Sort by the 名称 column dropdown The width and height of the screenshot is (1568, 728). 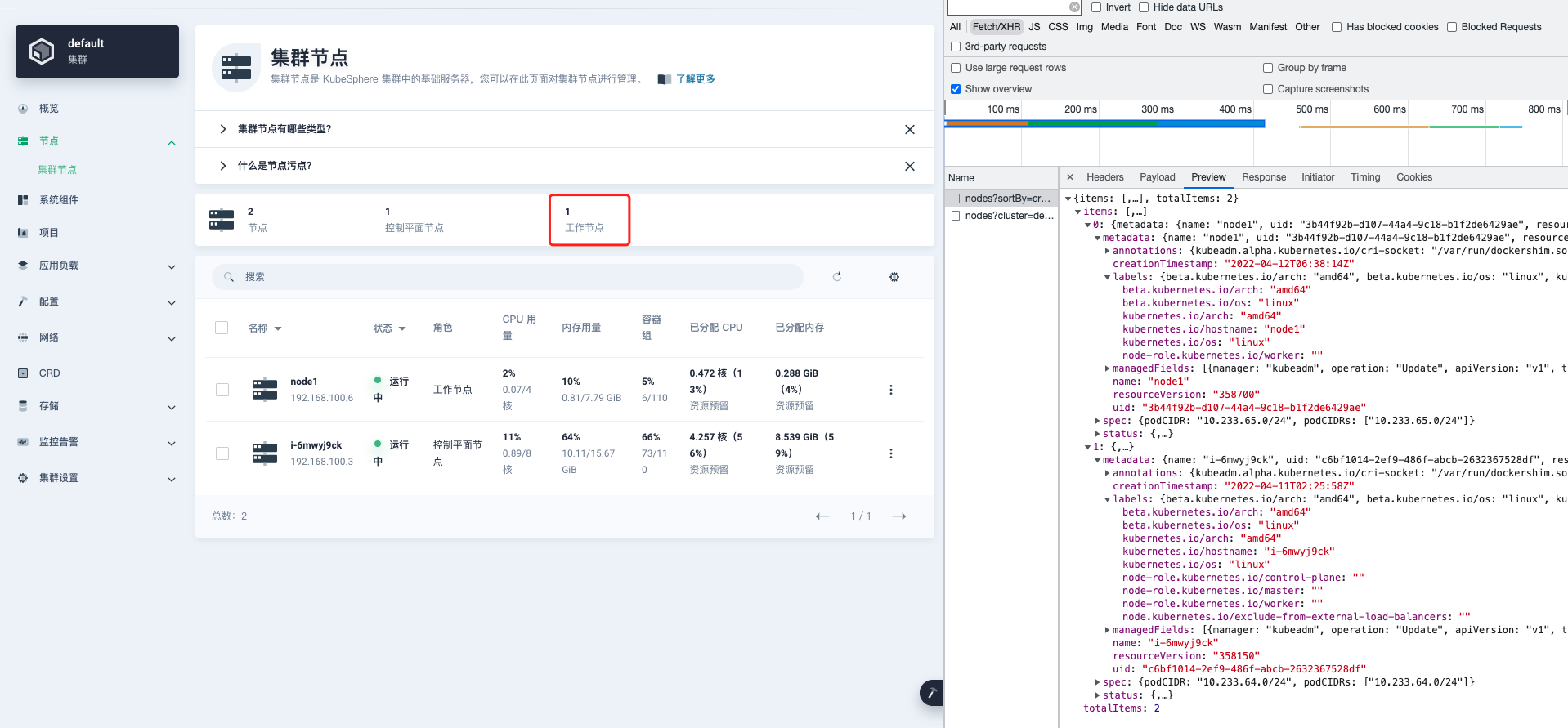tap(265, 328)
